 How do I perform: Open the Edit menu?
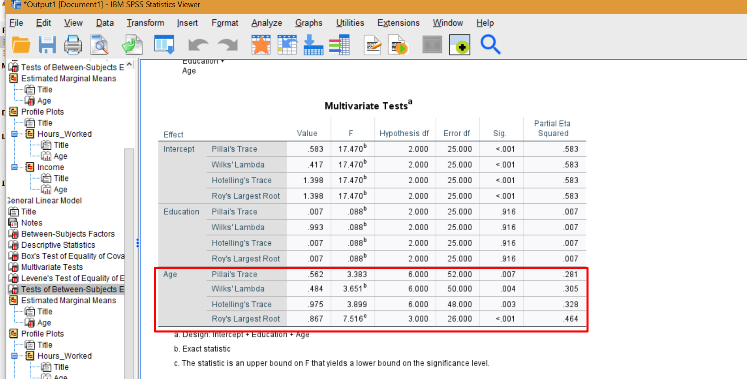[x=44, y=23]
